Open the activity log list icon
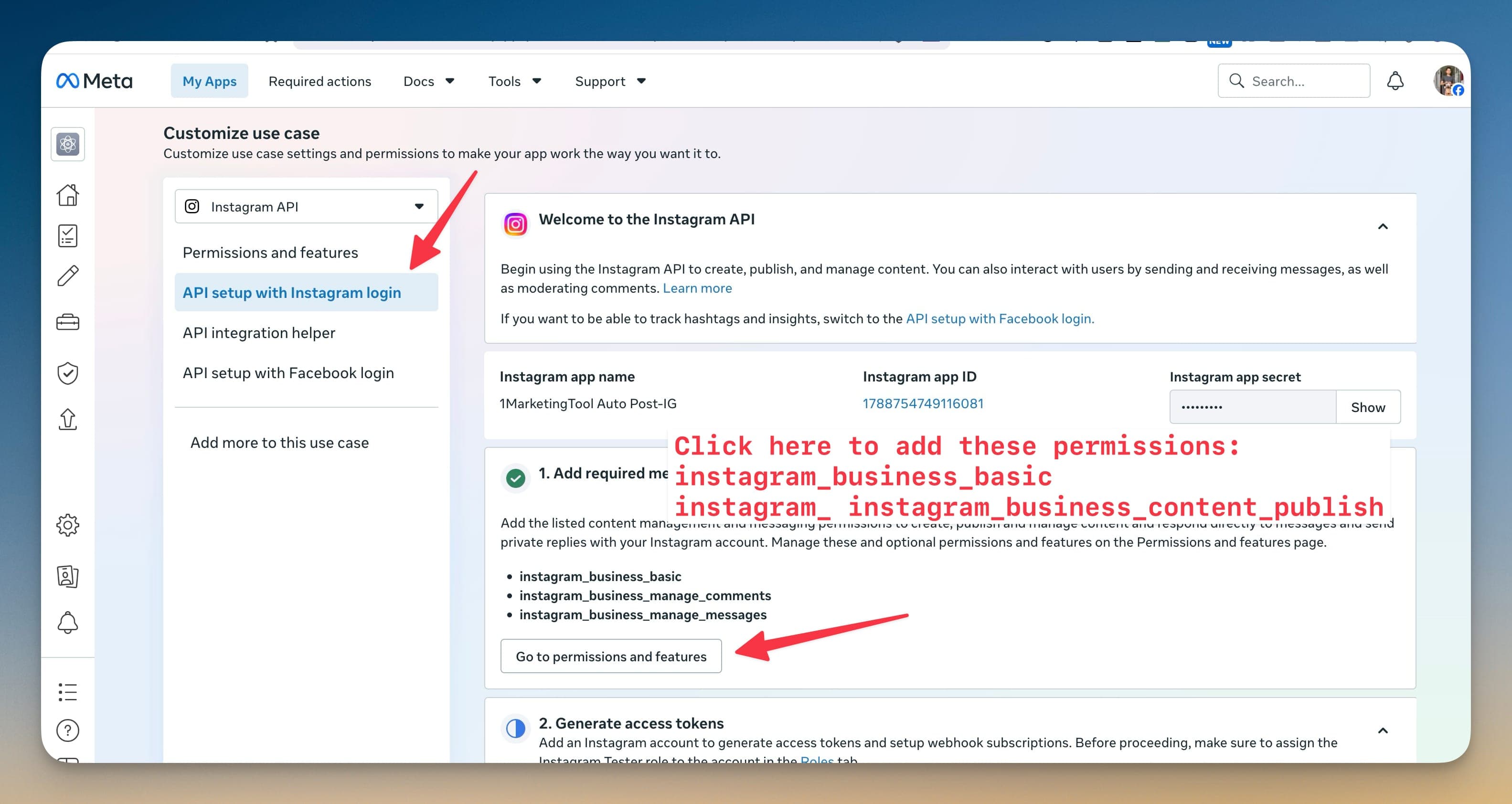 coord(68,692)
